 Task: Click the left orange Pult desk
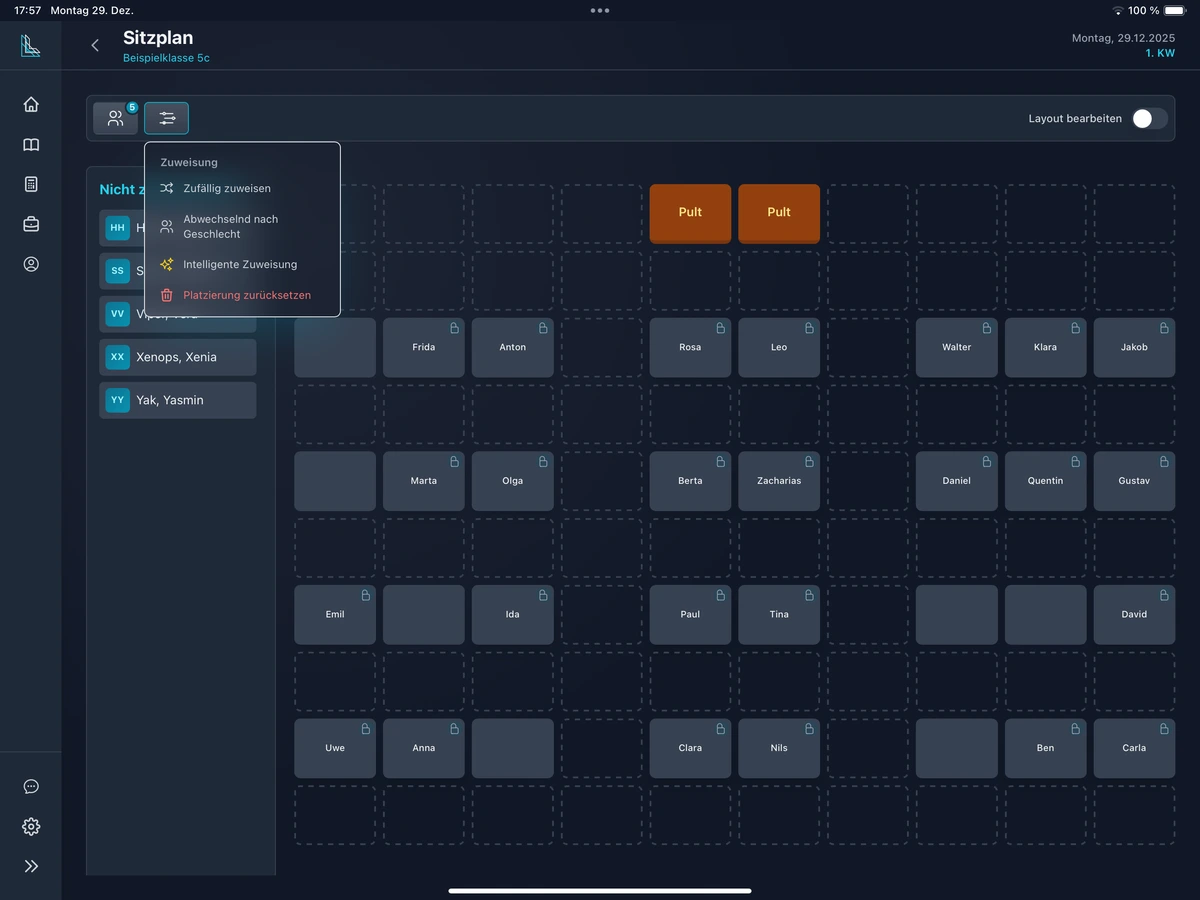coord(690,212)
